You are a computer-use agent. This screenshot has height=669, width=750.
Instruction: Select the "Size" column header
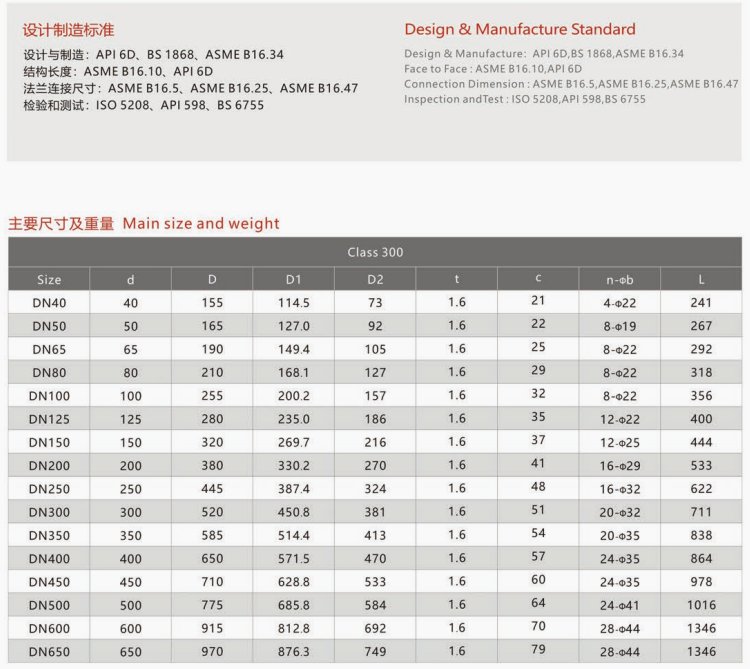[49, 279]
